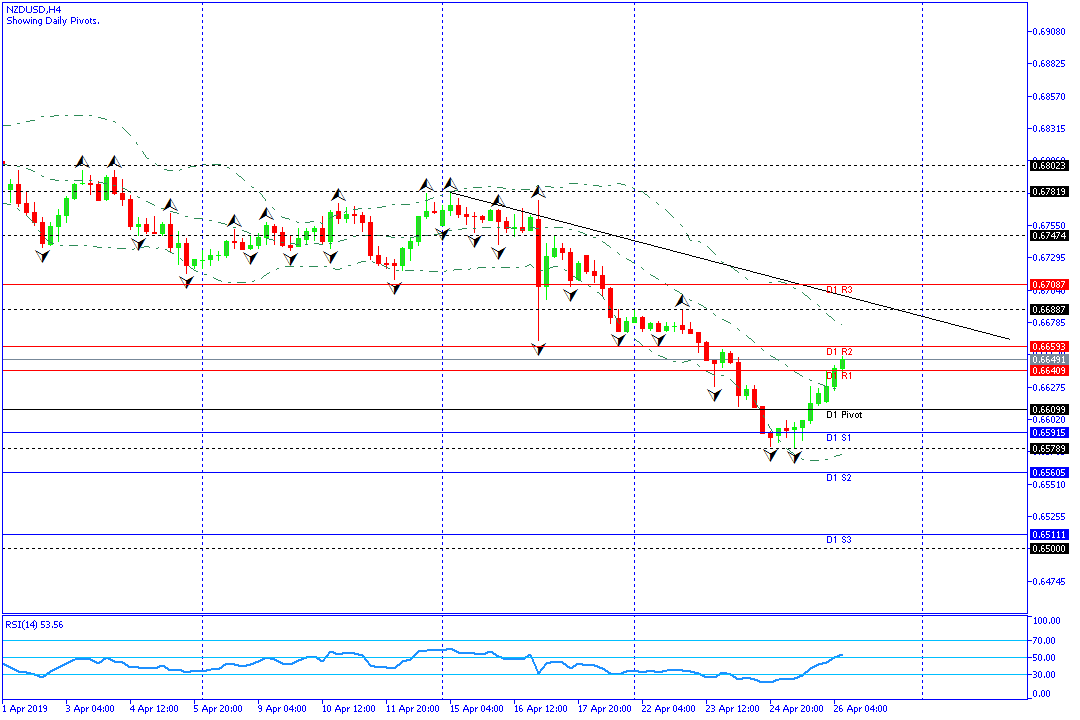Select the D1 S2 support label
The image size is (1080, 720).
click(838, 477)
